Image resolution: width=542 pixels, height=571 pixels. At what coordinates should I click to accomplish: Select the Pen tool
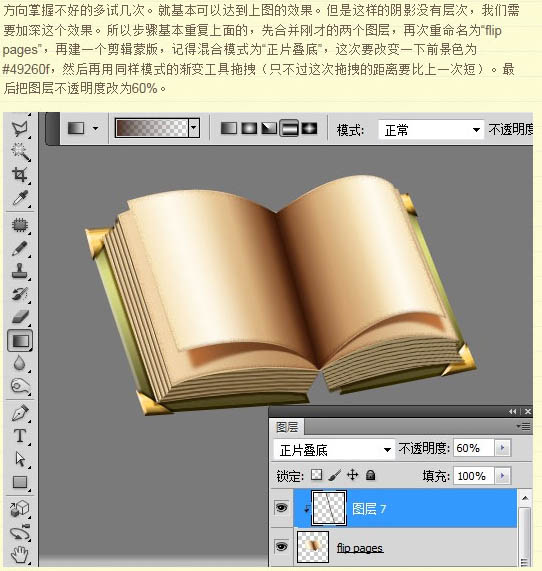19,413
